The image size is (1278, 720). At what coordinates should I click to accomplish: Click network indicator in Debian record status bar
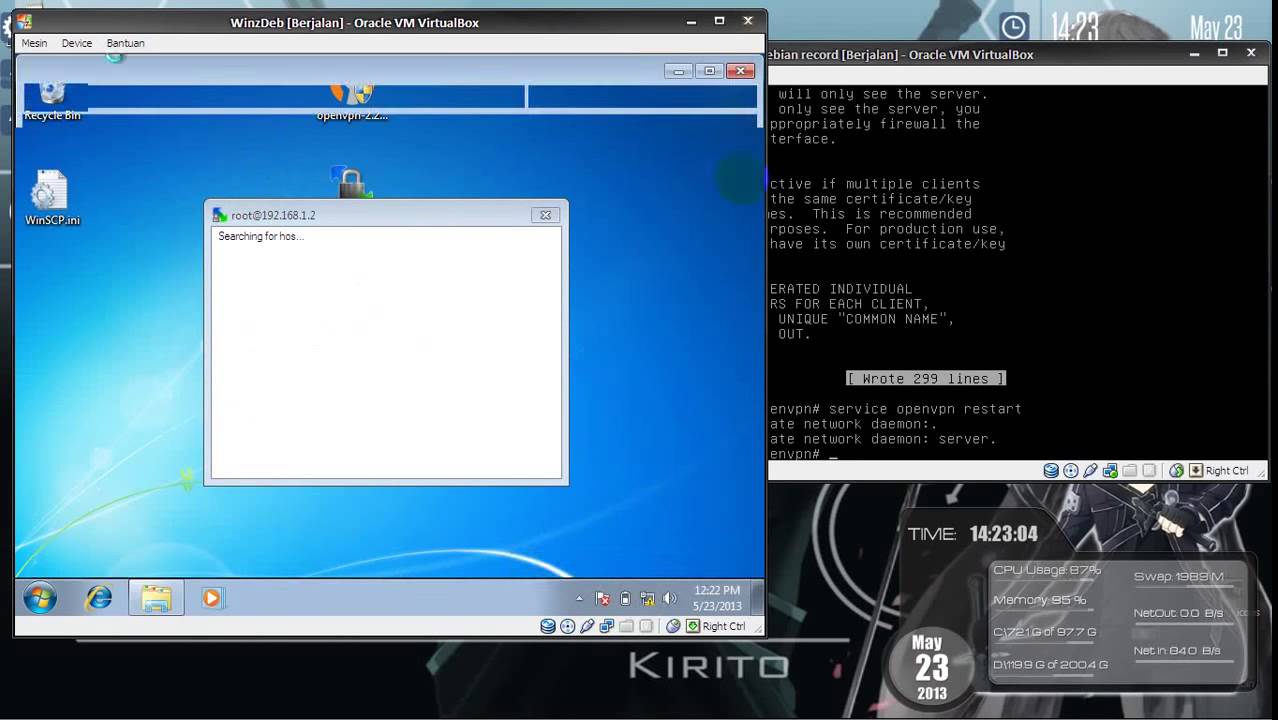click(x=1110, y=471)
